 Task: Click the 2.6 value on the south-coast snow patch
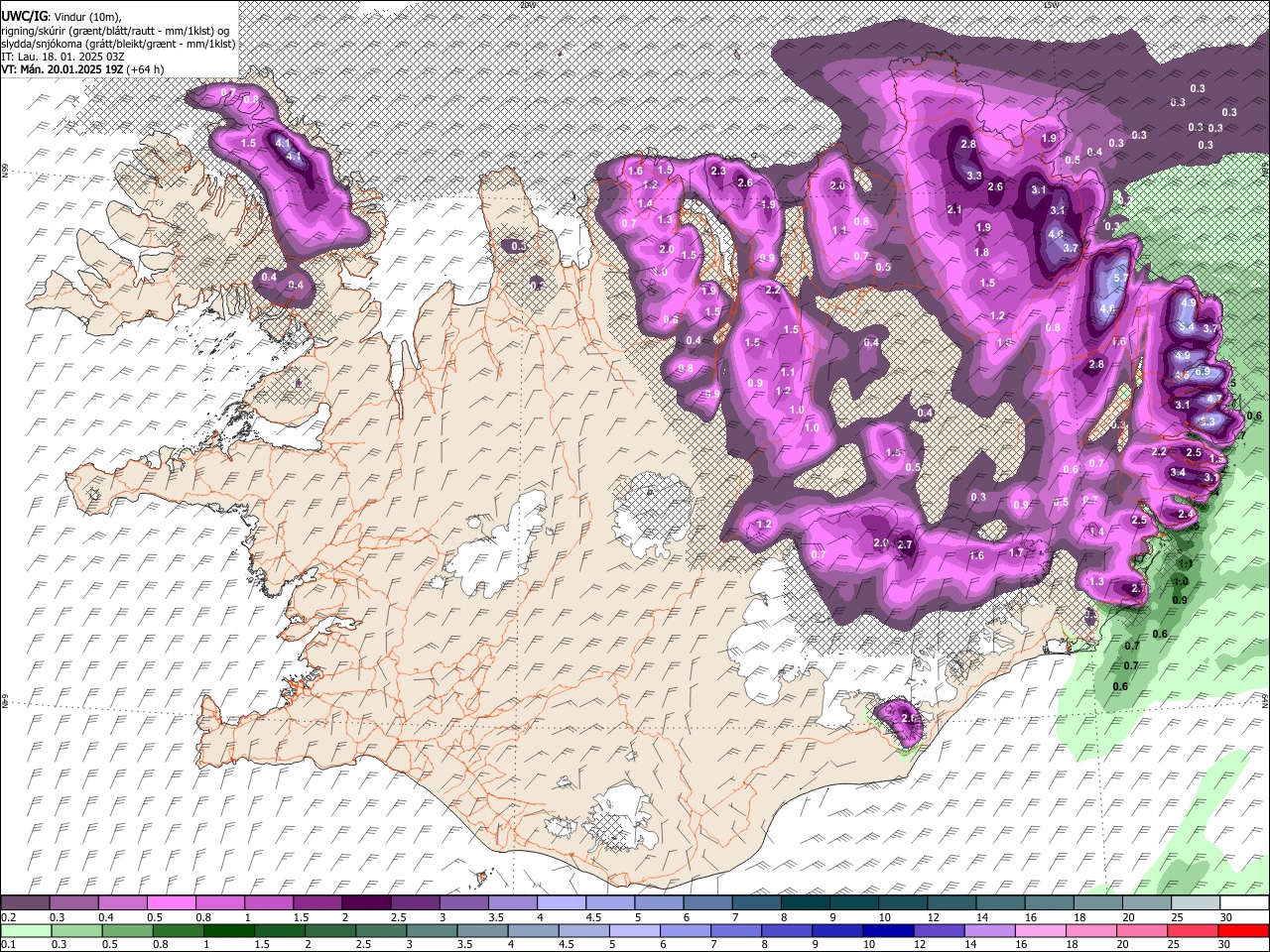coord(911,718)
